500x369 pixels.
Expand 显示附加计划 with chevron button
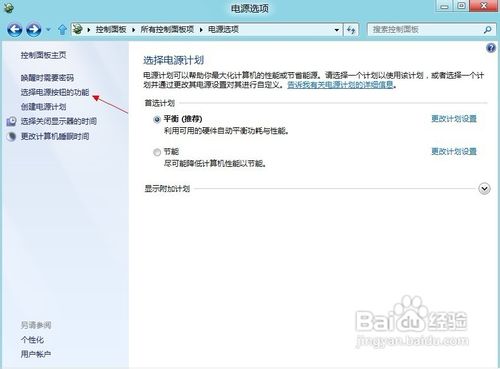(x=484, y=189)
